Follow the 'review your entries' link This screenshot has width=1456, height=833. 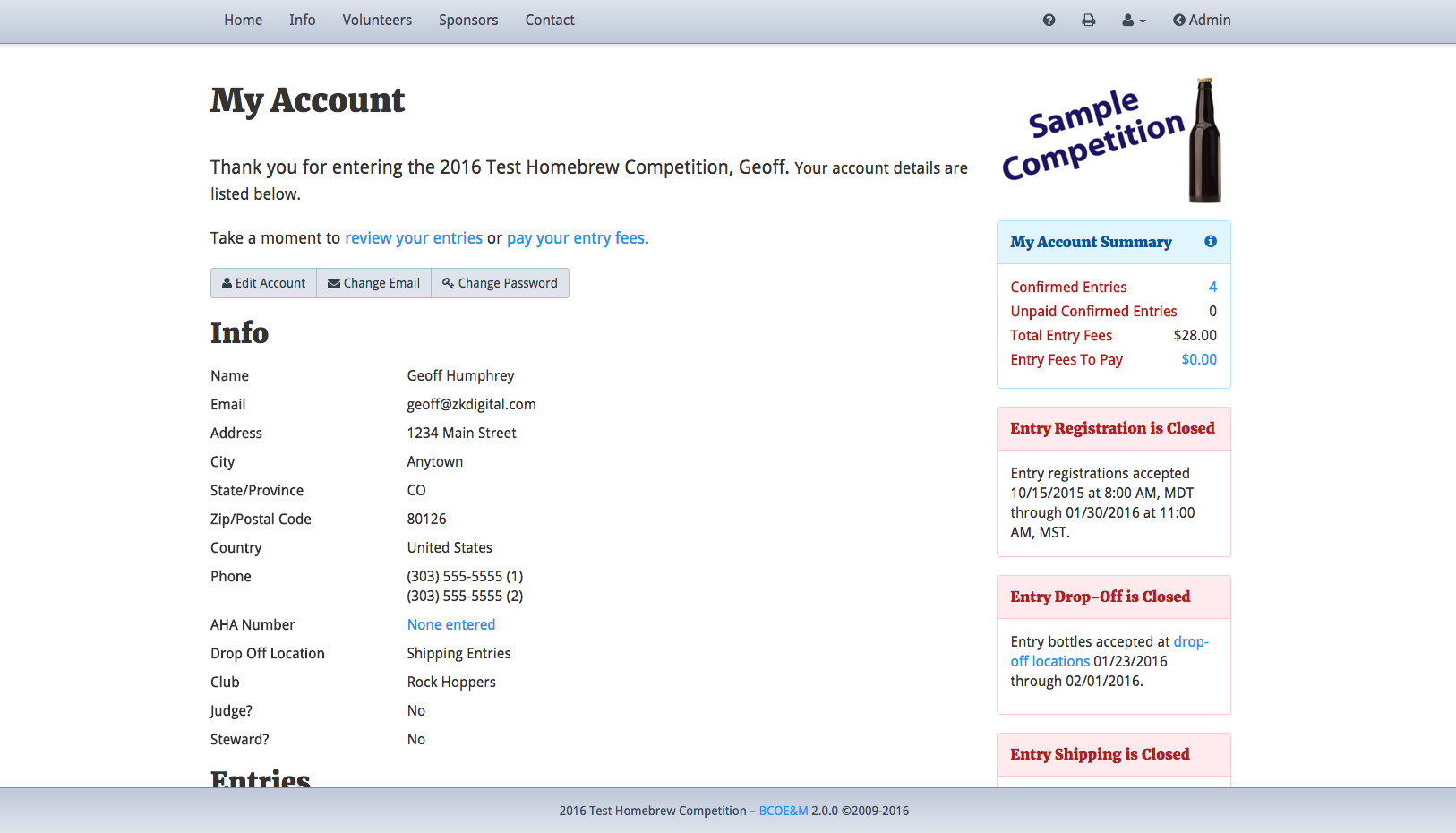(414, 237)
